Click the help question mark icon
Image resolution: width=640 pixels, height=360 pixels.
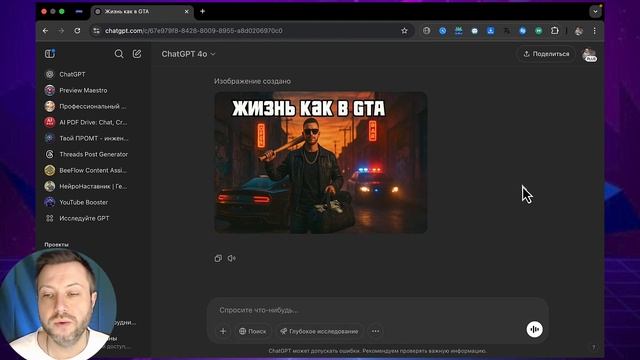click(593, 347)
